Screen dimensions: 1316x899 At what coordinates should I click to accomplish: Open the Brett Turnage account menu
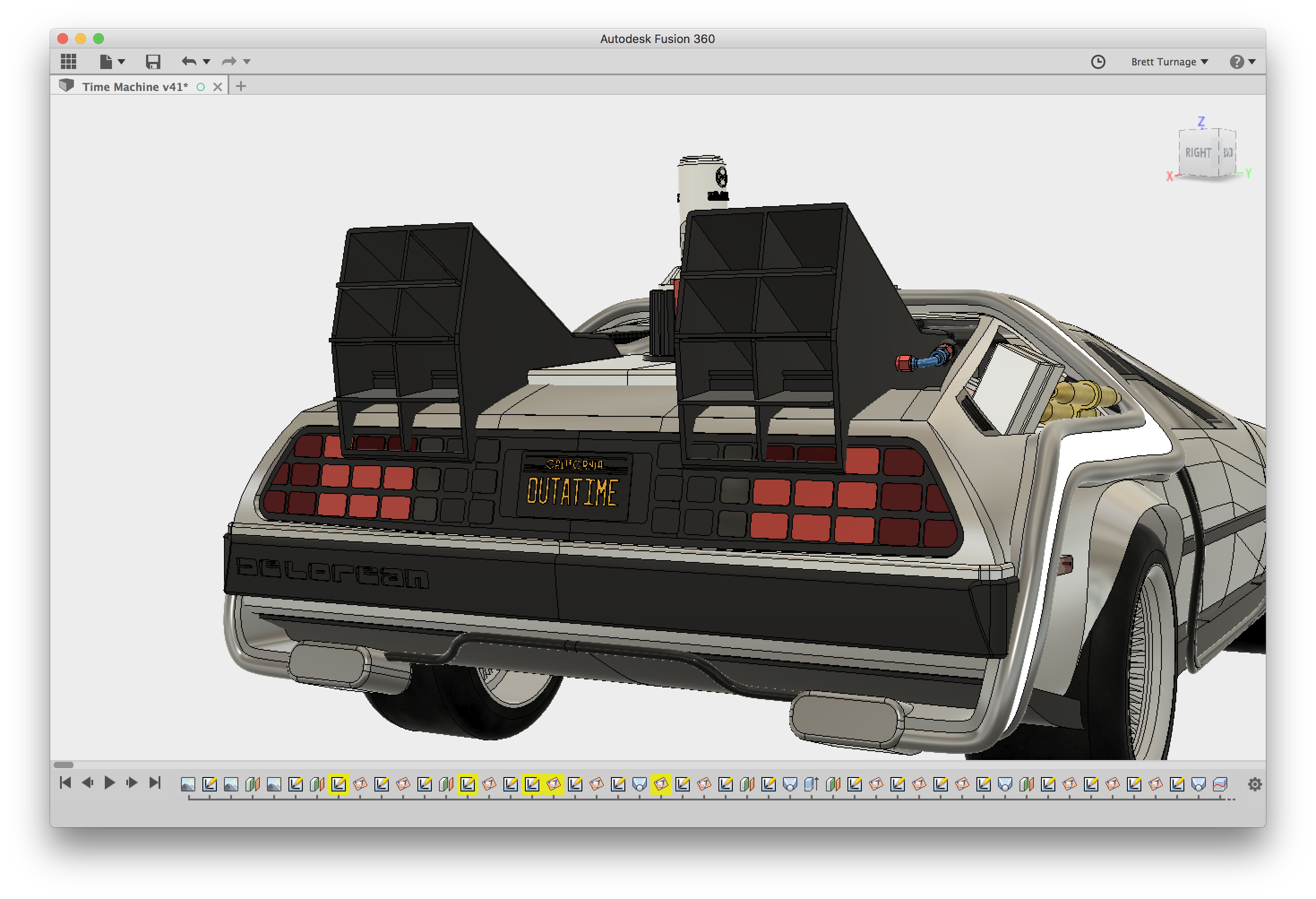1170,62
